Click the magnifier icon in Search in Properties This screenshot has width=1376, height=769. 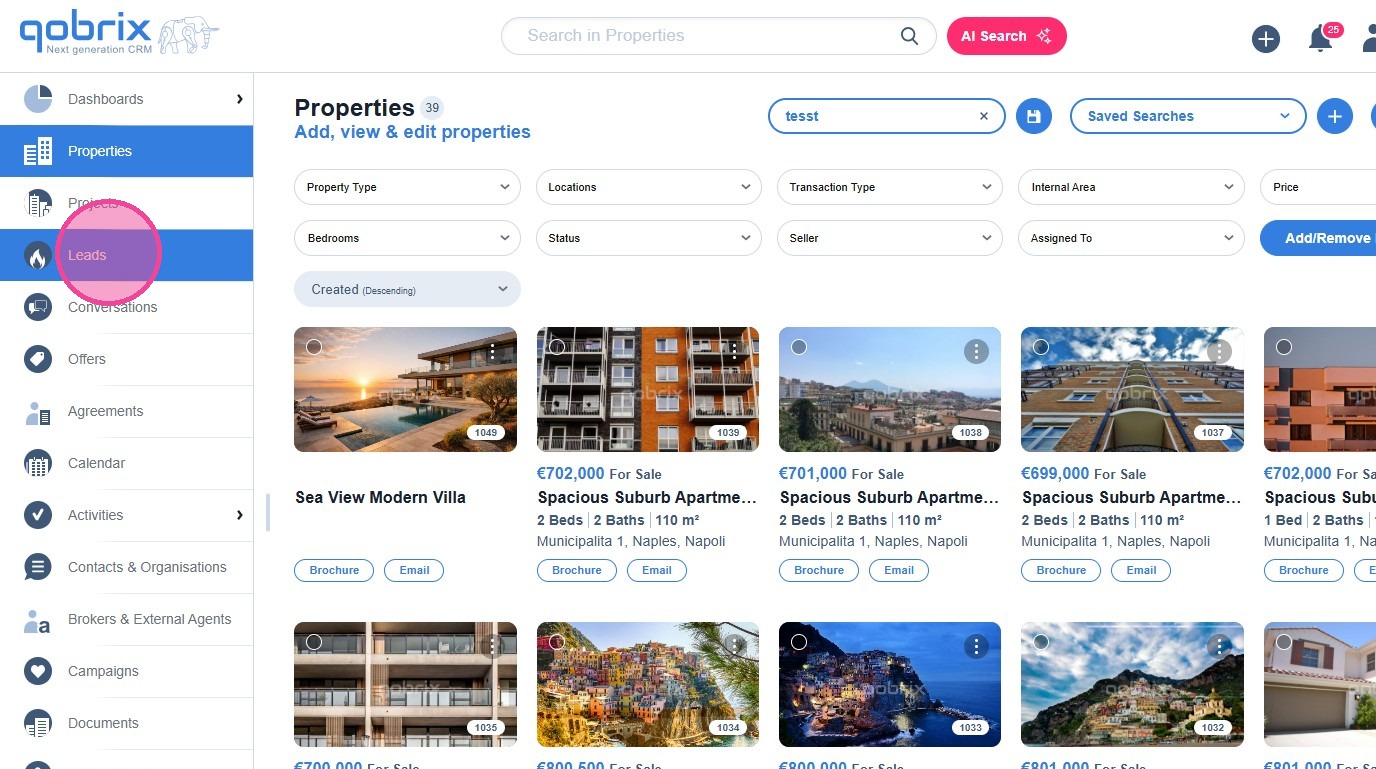pos(909,36)
